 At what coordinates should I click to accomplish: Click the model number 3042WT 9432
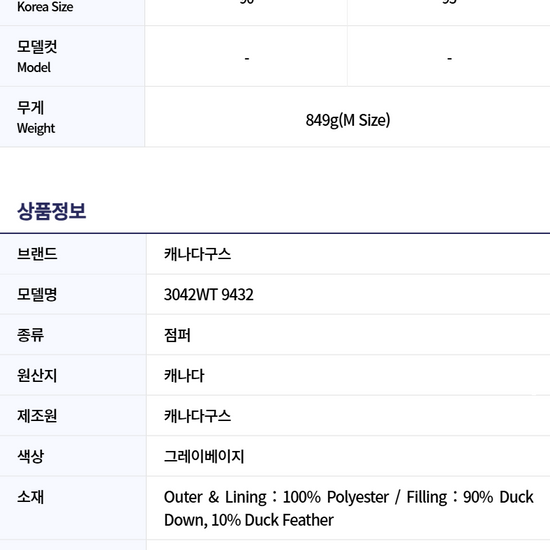point(209,294)
